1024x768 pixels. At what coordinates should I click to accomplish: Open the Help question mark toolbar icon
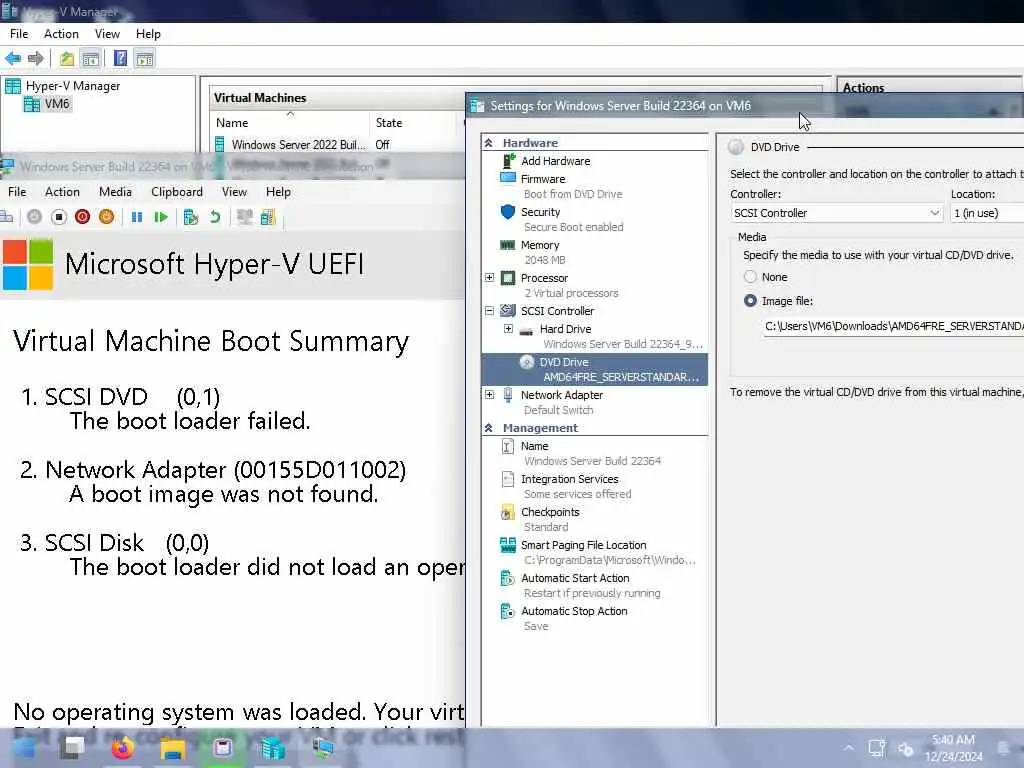tap(120, 59)
